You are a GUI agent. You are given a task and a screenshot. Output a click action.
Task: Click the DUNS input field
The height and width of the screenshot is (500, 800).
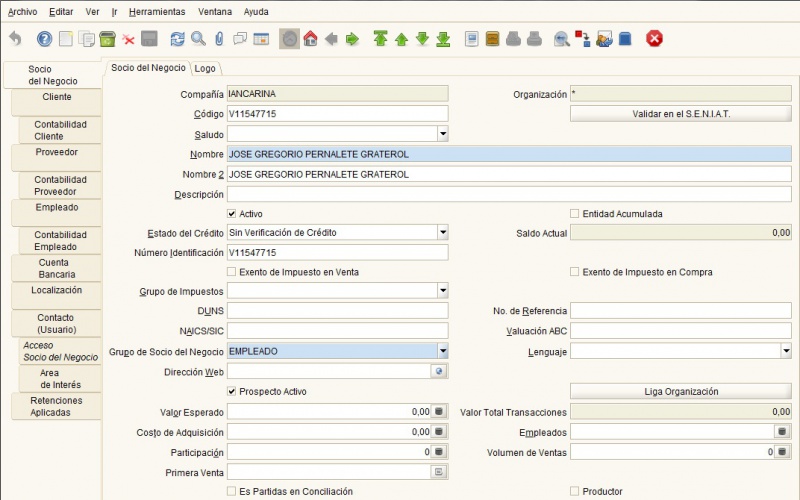(x=338, y=311)
